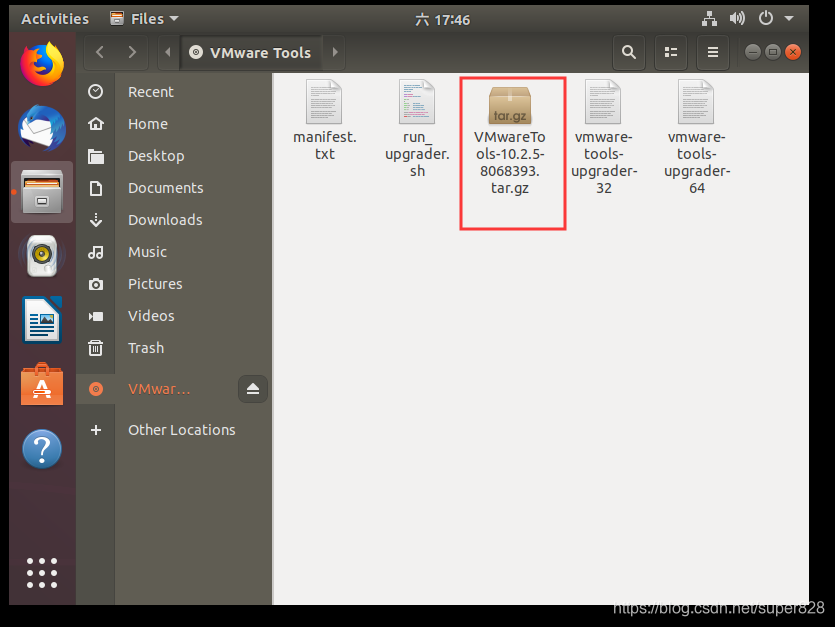
Task: Open Firefox from the dock
Action: pos(42,64)
